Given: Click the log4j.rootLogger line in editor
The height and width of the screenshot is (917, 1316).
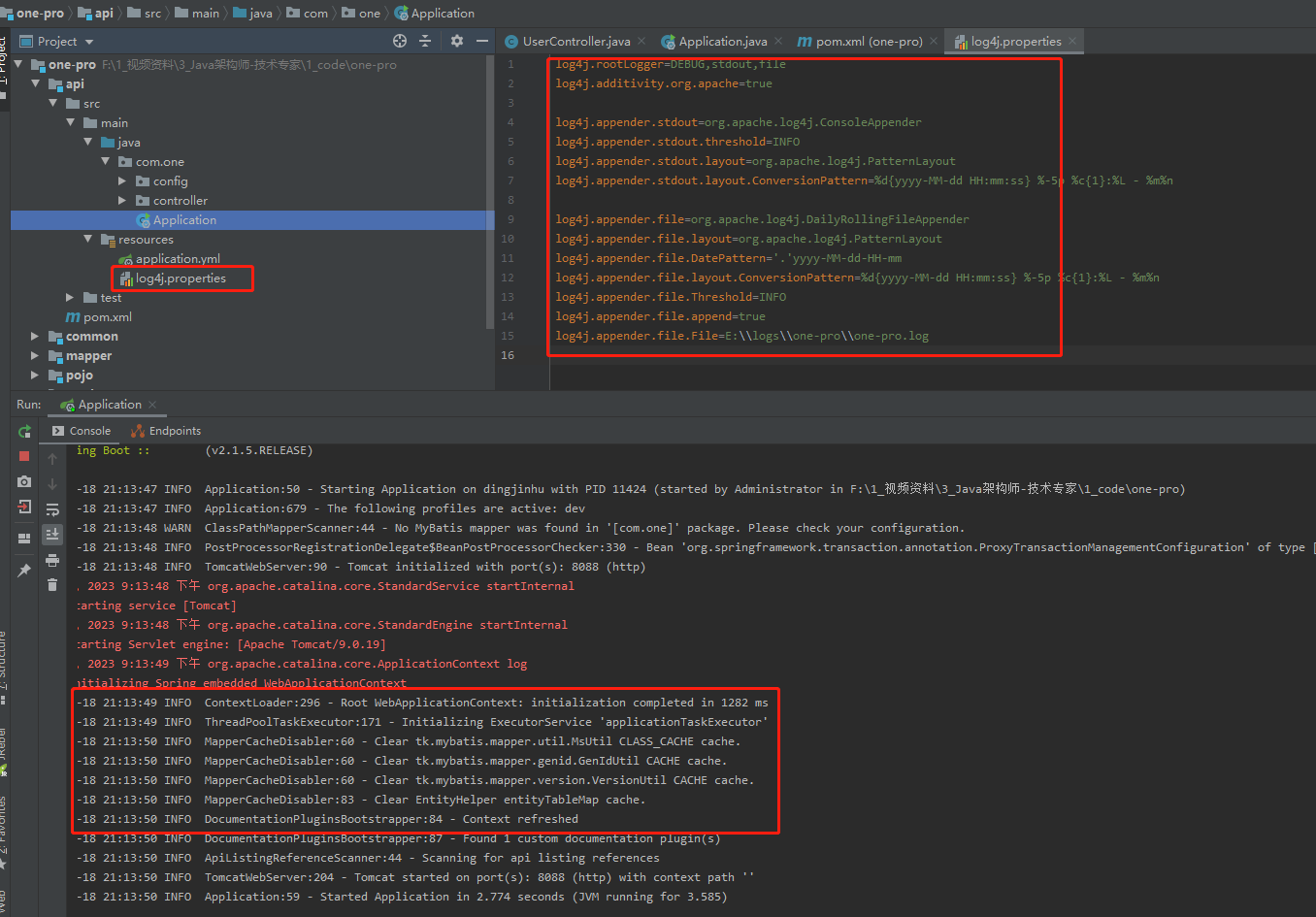Looking at the screenshot, I should (x=671, y=64).
